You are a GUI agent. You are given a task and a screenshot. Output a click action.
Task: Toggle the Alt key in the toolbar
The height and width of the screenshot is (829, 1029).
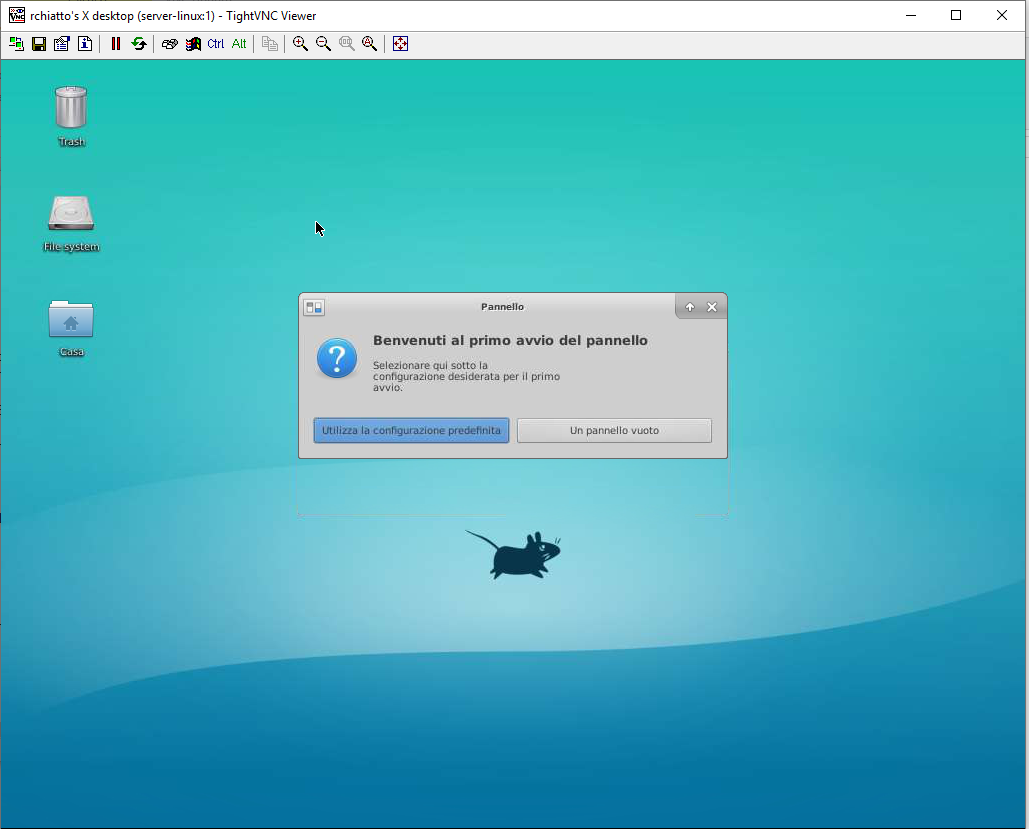pos(239,44)
